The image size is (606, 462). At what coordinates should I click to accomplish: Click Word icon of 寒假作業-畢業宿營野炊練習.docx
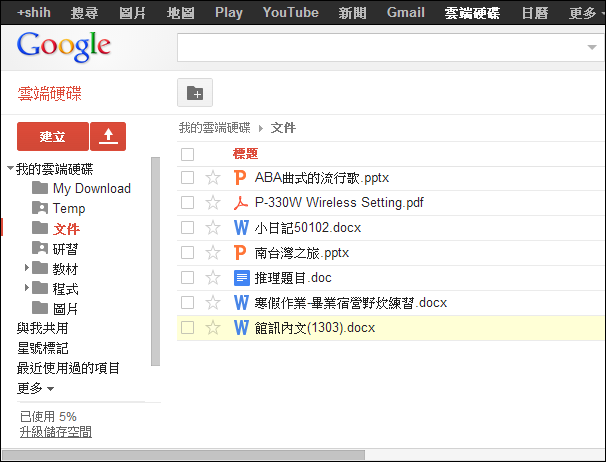coord(241,303)
